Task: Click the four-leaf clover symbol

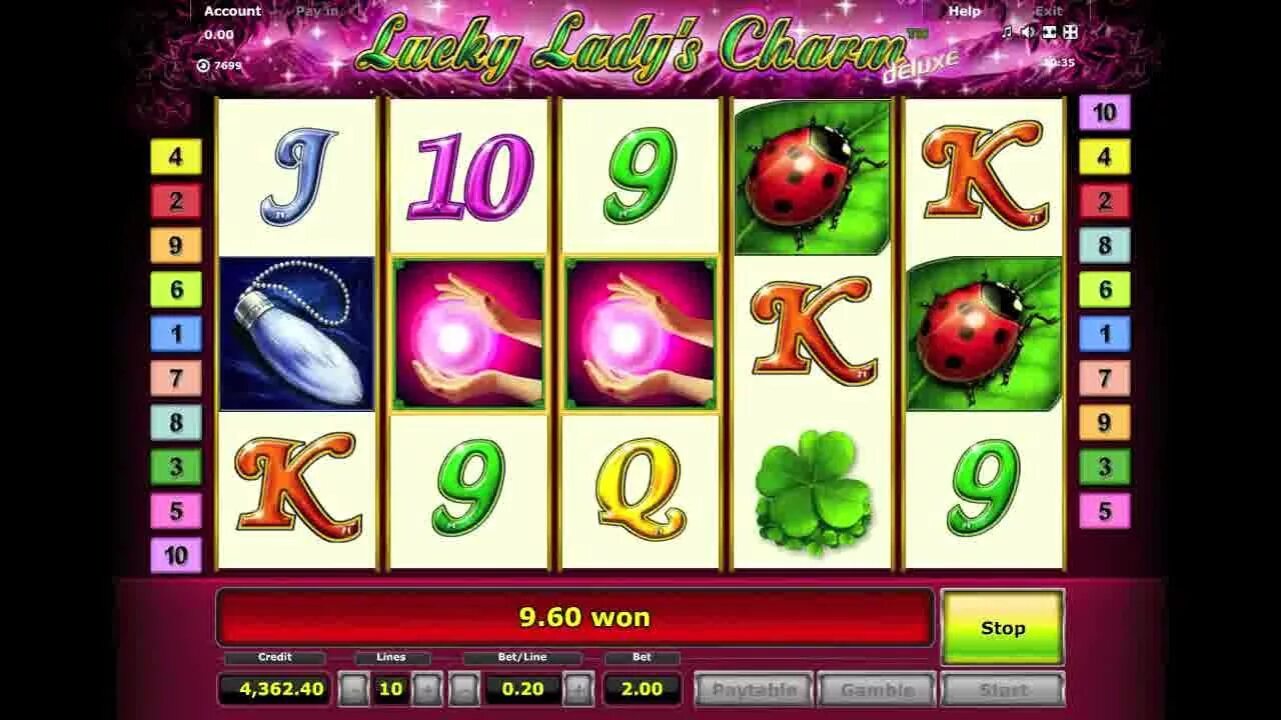Action: click(x=812, y=492)
